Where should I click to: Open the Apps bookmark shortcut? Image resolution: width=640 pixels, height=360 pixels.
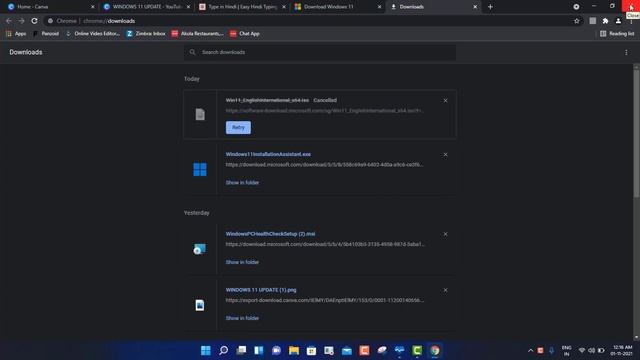pyautogui.click(x=16, y=33)
